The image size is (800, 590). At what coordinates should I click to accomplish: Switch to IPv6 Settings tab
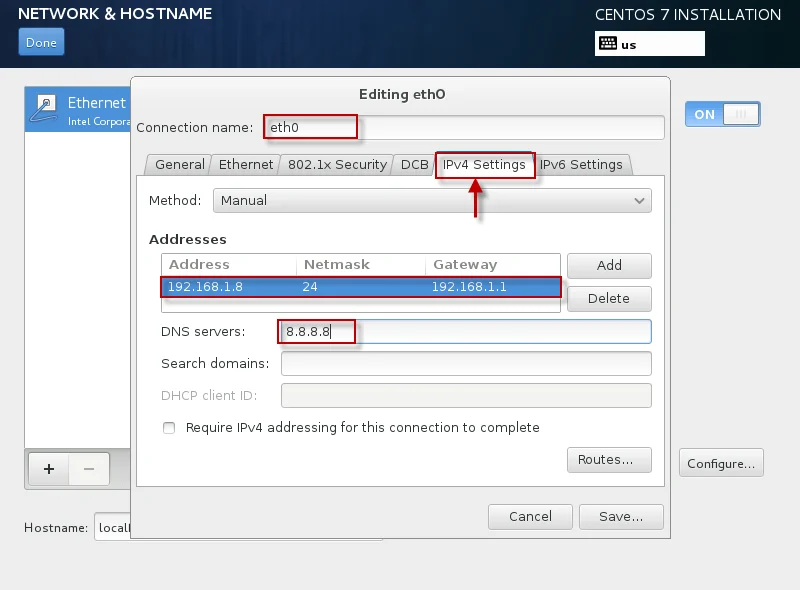pos(581,165)
